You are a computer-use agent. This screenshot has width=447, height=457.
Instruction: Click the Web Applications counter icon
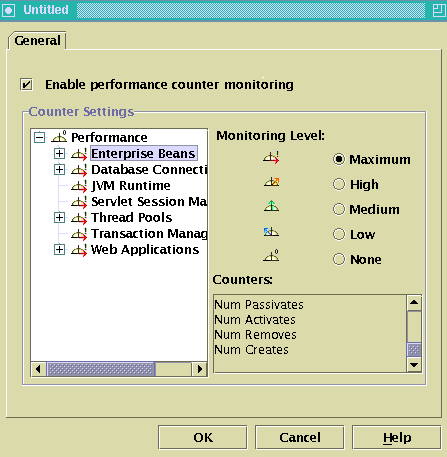[79, 250]
